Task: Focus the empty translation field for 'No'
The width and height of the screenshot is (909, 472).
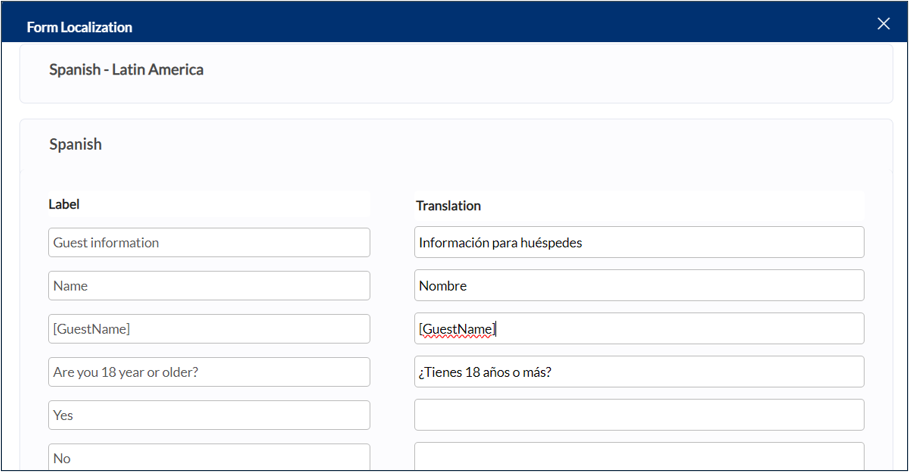Action: tap(639, 456)
